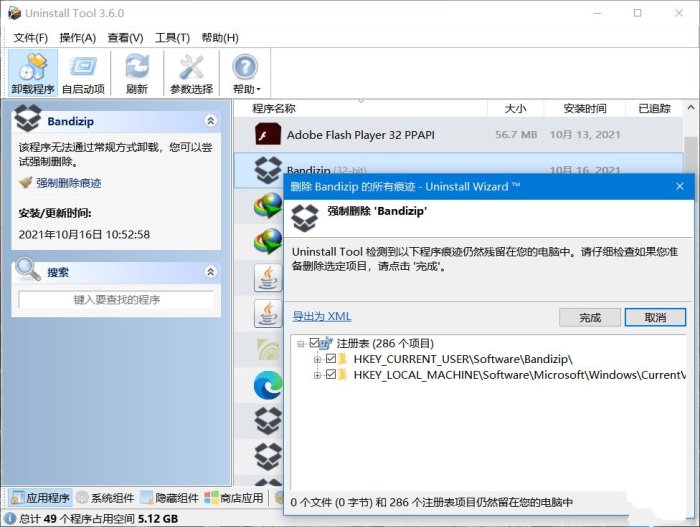Open 参数选择 preferences tools icon
Screen dimensions: 700x527
192,73
